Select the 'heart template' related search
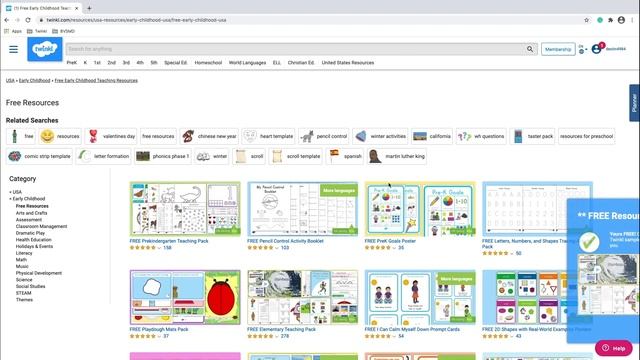 coord(268,136)
